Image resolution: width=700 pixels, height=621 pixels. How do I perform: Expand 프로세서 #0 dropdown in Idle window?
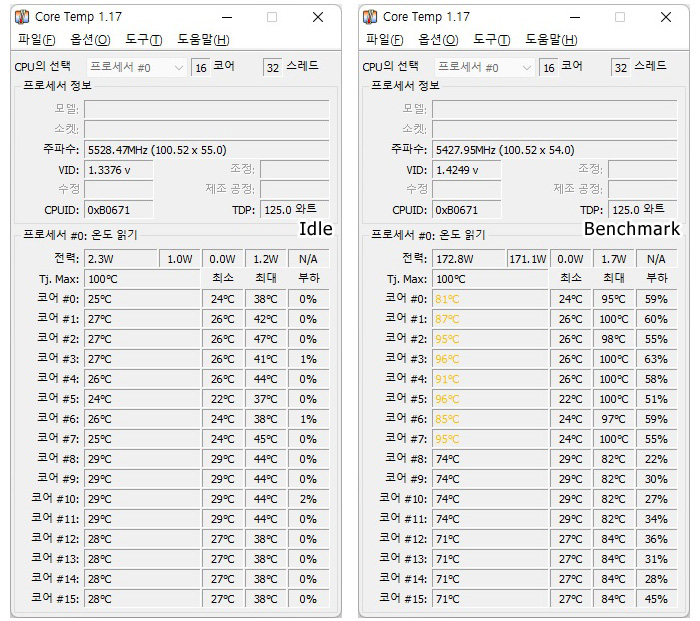(x=137, y=67)
